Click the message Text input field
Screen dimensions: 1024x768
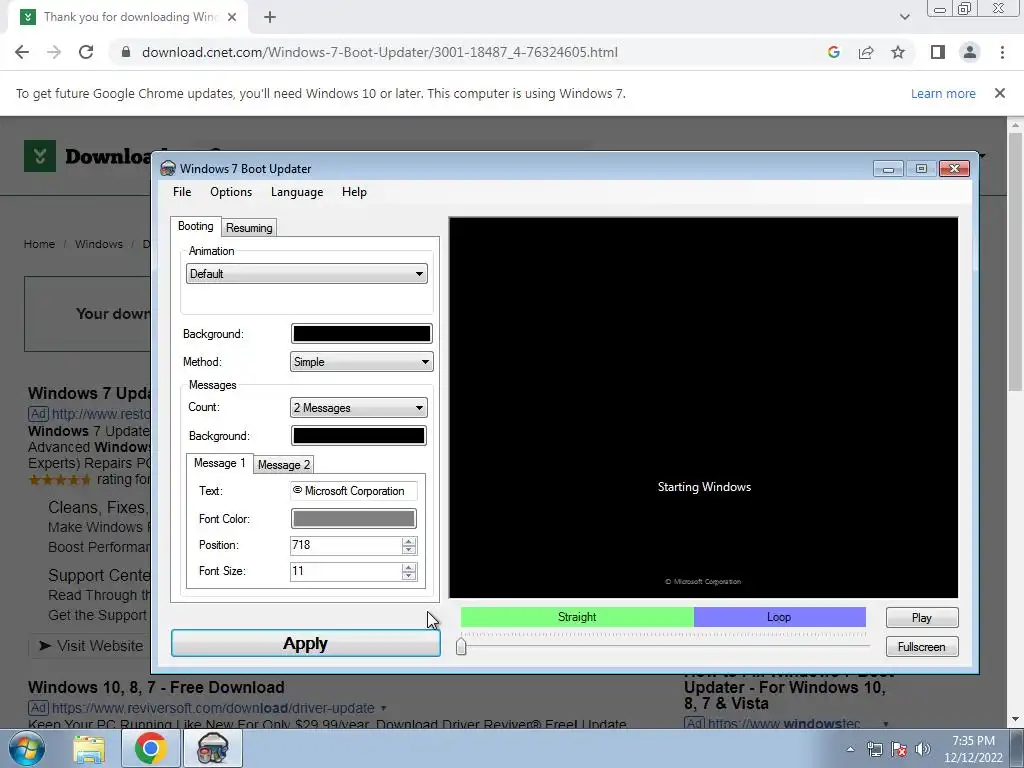(x=353, y=491)
